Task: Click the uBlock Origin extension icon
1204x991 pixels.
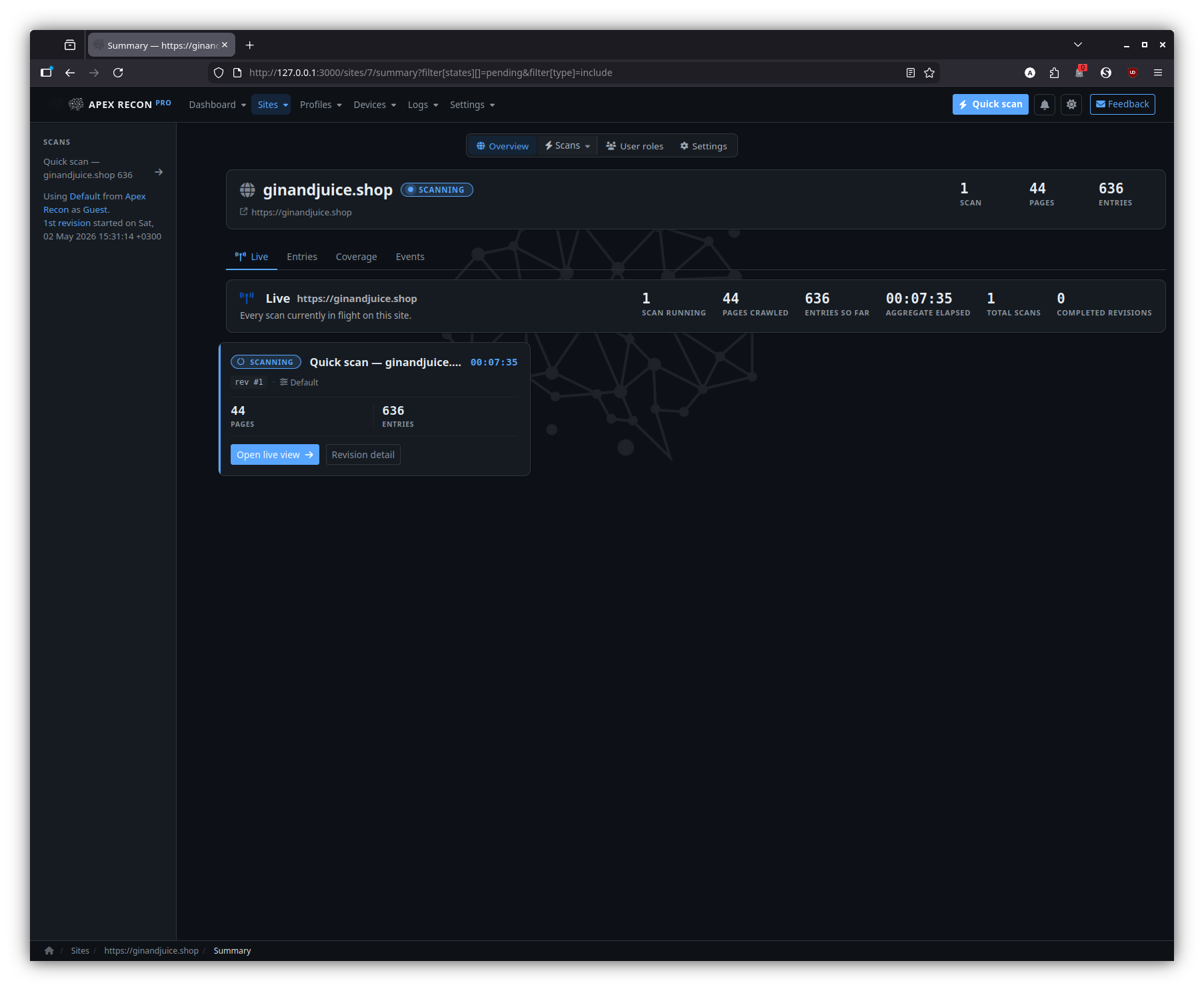Action: (1133, 73)
